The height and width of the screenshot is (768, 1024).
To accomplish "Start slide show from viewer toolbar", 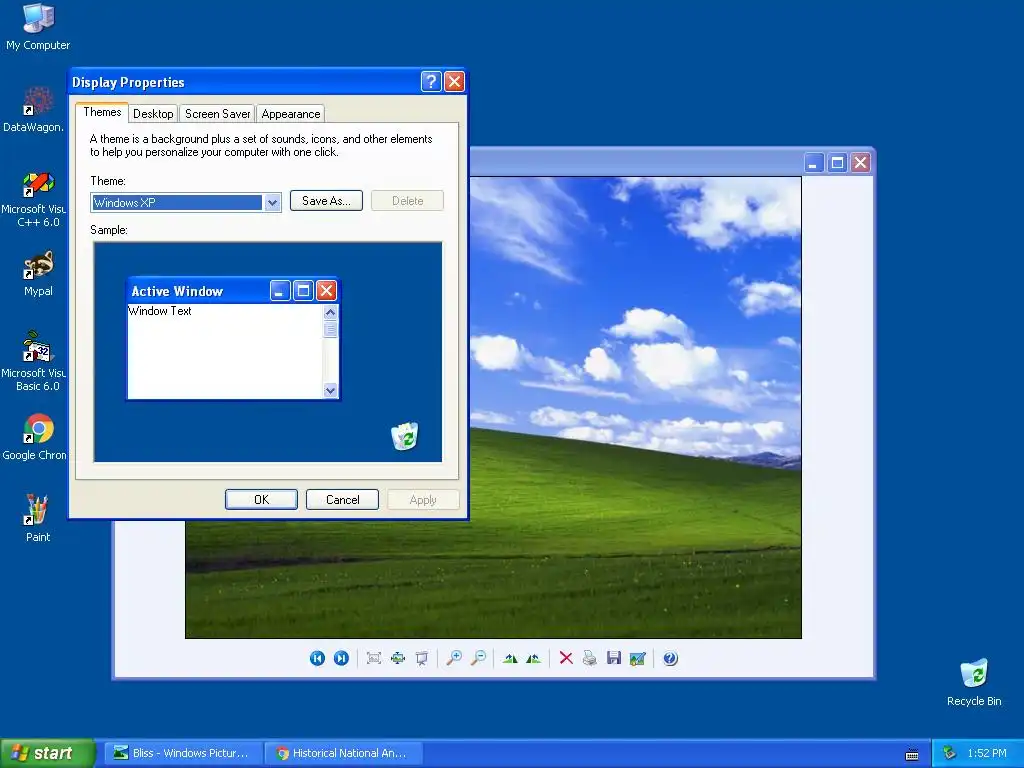I will pos(422,658).
